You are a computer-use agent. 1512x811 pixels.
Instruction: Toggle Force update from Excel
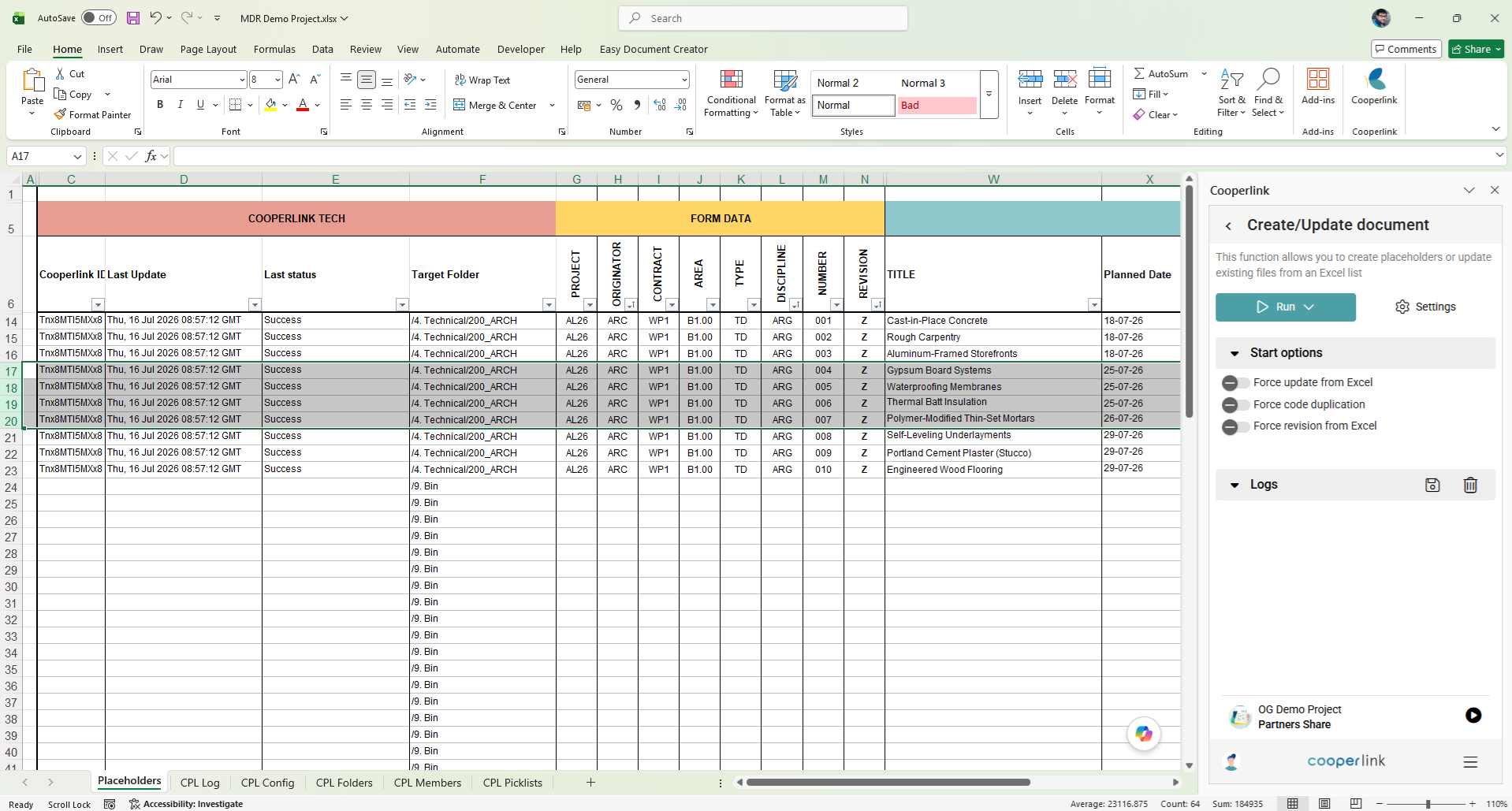click(1235, 383)
